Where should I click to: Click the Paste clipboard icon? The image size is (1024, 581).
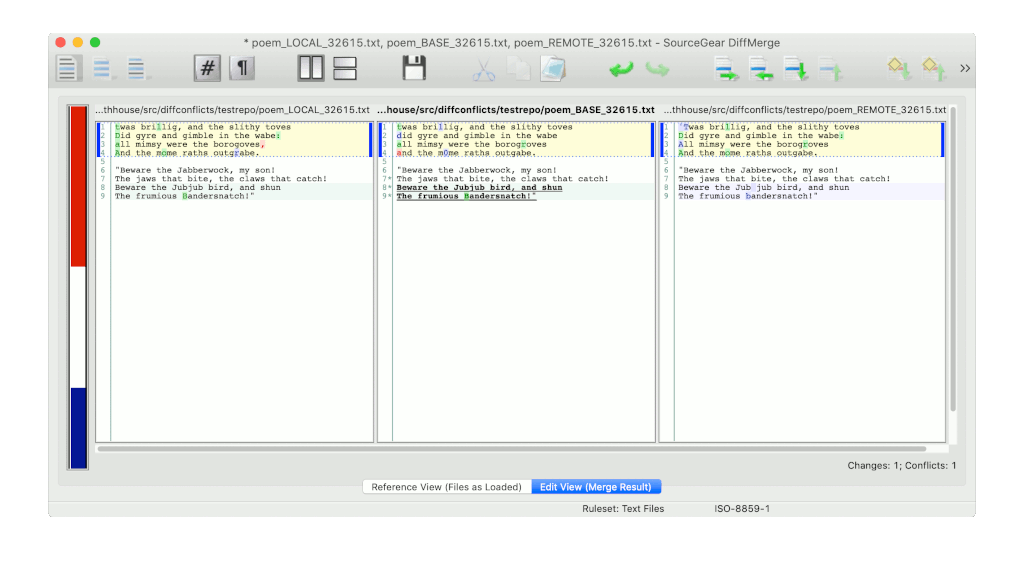pyautogui.click(x=553, y=69)
